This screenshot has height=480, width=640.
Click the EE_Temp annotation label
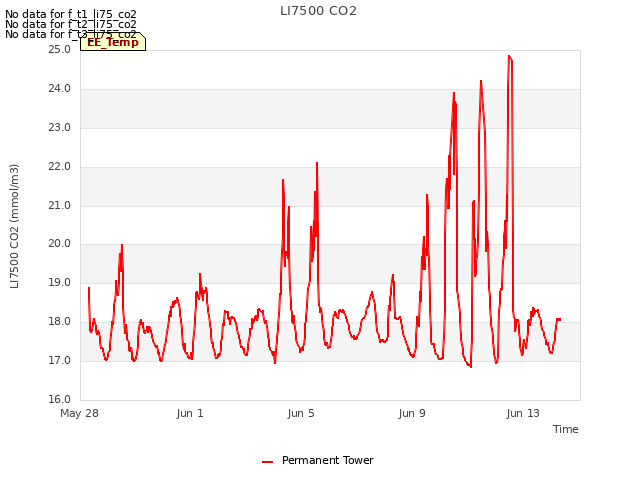[113, 42]
